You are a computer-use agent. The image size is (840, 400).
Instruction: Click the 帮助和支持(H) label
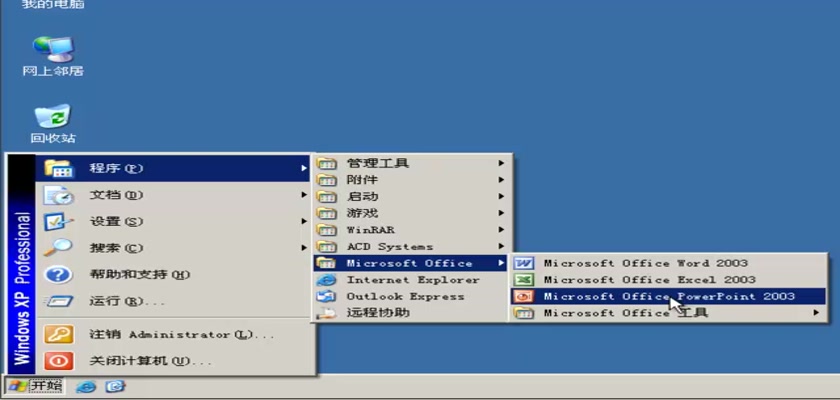coord(140,275)
